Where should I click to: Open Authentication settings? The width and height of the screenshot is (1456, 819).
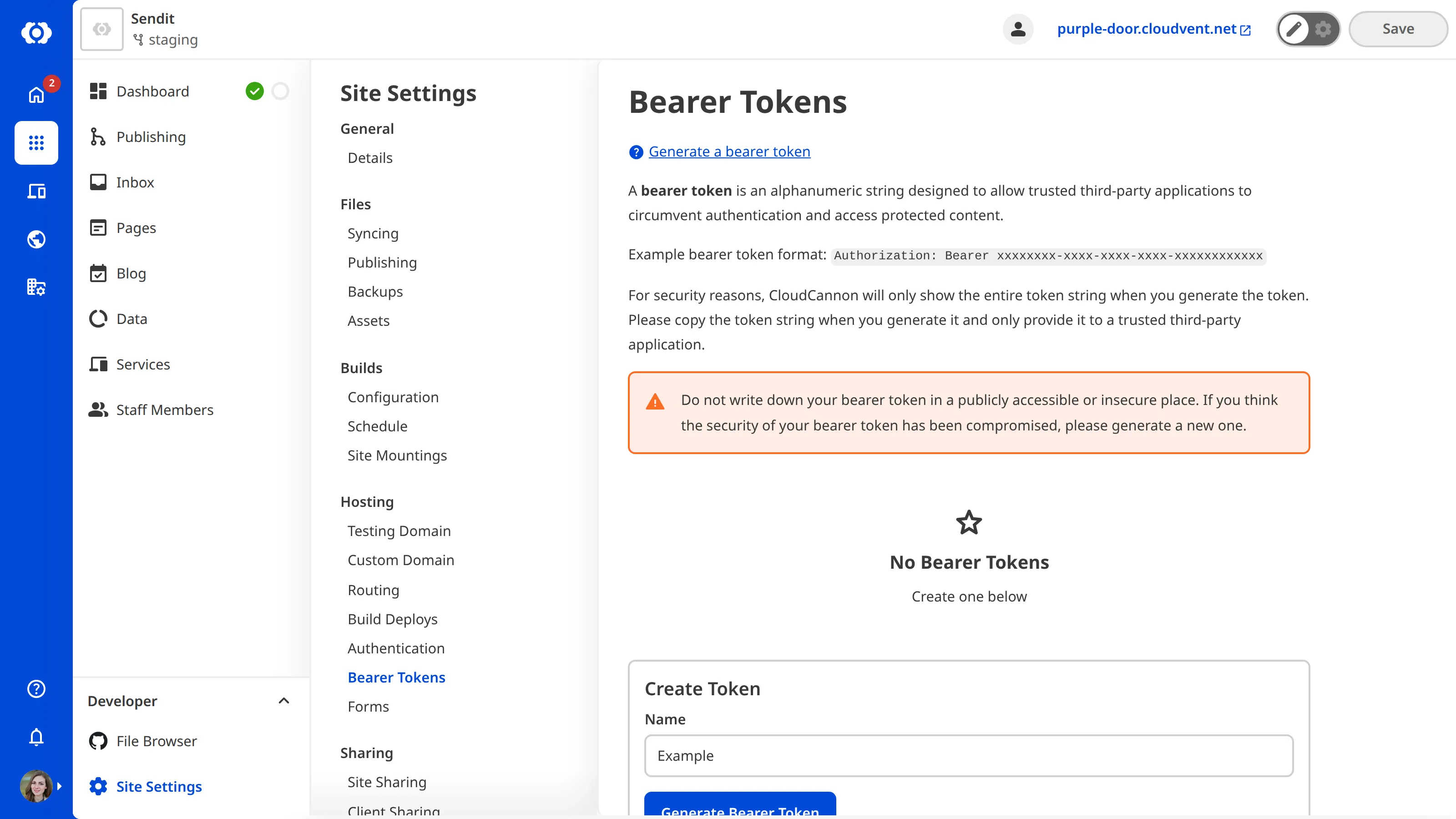coord(396,648)
